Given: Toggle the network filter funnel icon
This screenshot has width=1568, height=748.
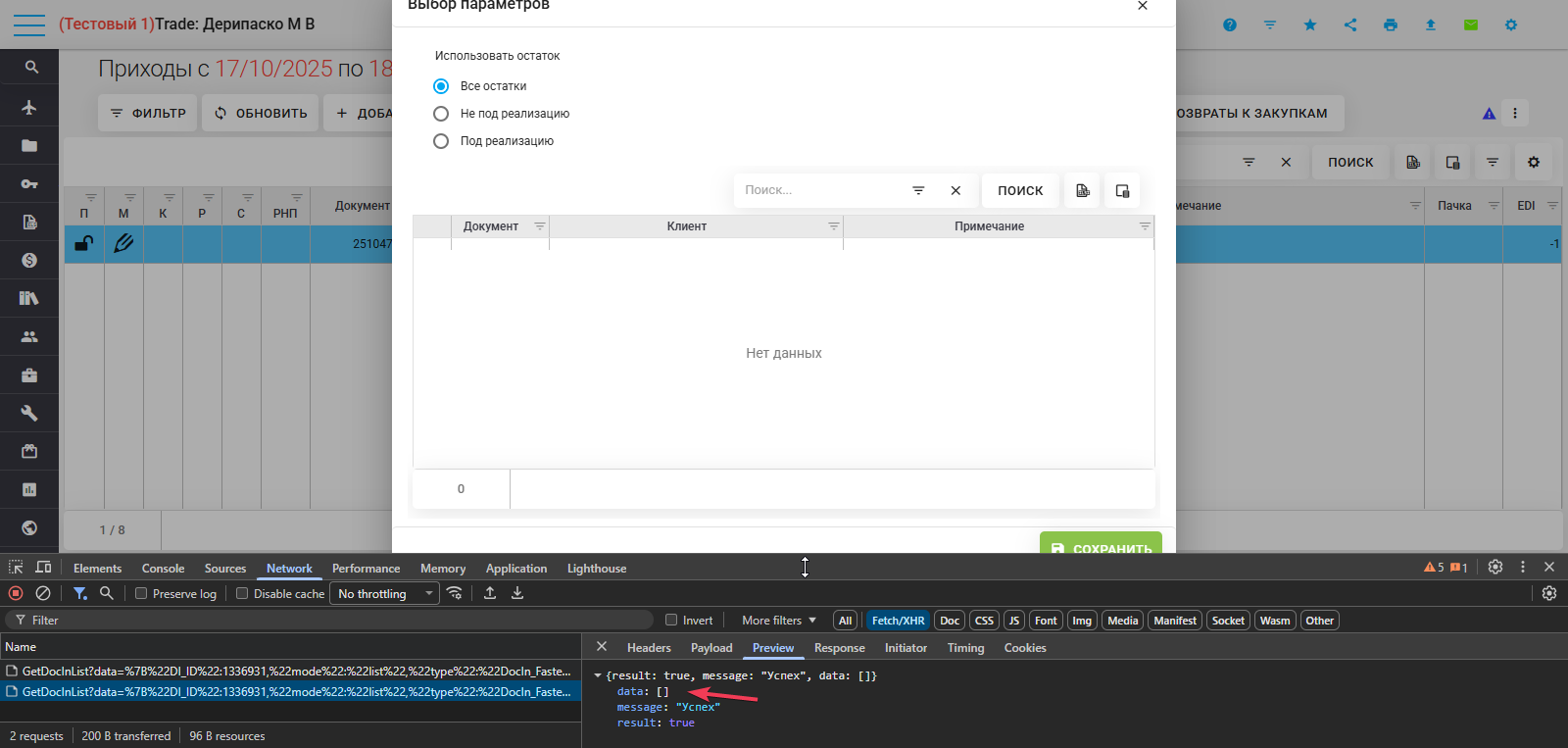Looking at the screenshot, I should coord(80,593).
